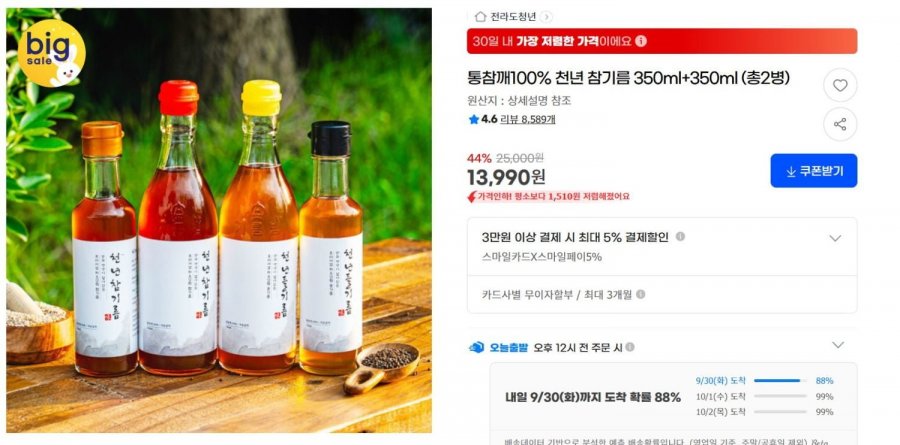Click the heart wishlist icon
The height and width of the screenshot is (445, 900).
tap(840, 85)
